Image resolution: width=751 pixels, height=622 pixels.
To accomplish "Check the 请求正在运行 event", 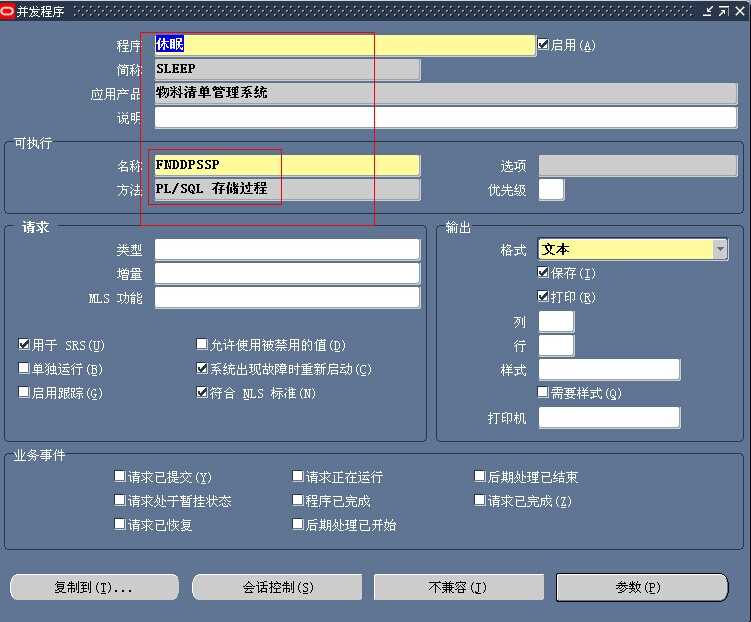I will click(298, 476).
